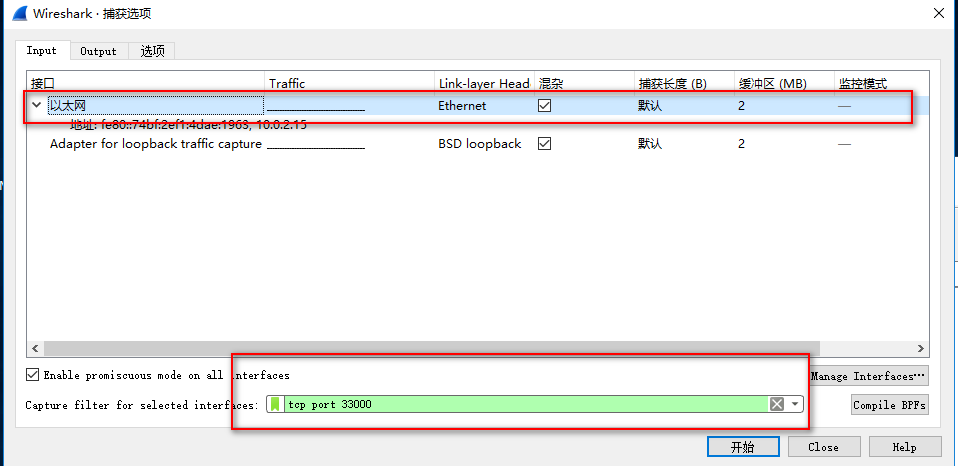
Task: Click into the capture filter input field
Action: 525,404
